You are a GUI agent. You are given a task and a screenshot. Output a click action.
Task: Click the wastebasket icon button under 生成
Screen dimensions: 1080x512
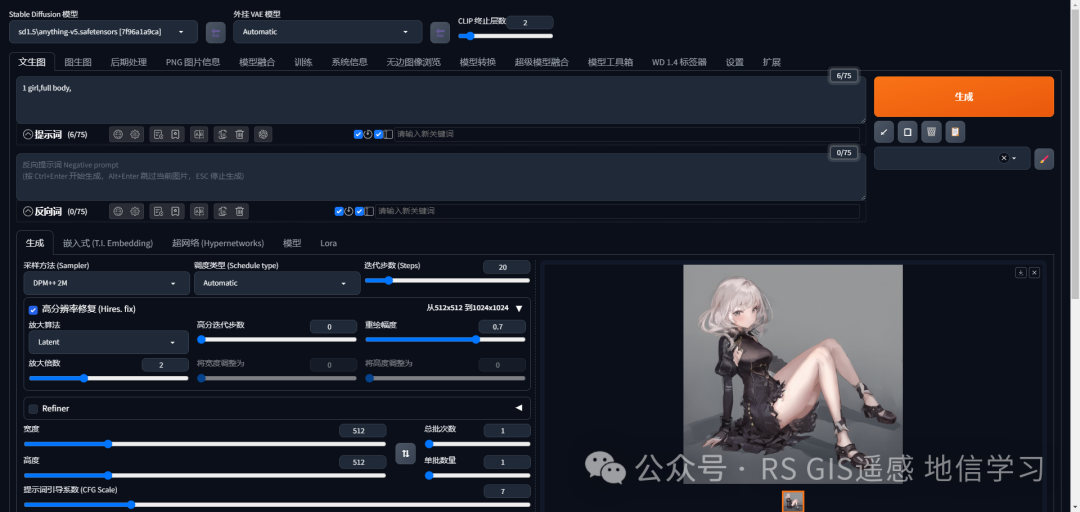(931, 132)
